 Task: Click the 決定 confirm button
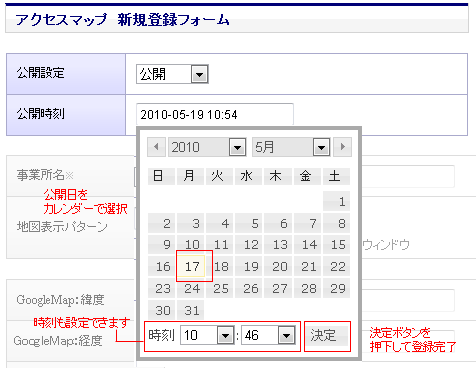pos(327,336)
